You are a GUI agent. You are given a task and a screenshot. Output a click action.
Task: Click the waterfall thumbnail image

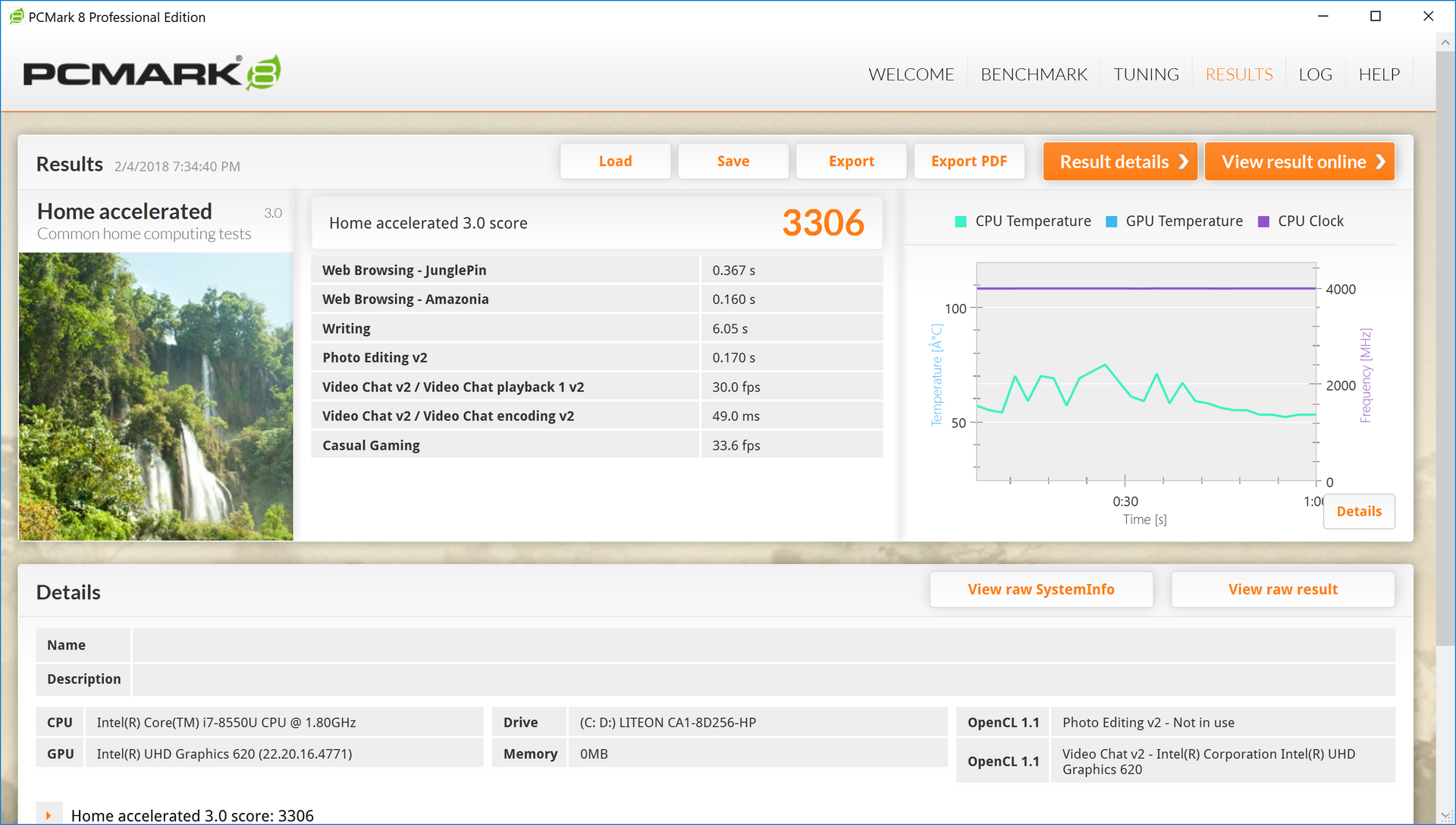click(155, 397)
